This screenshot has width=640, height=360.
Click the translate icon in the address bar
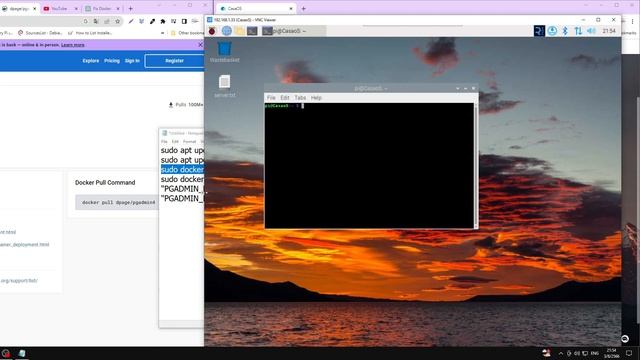[96, 21]
